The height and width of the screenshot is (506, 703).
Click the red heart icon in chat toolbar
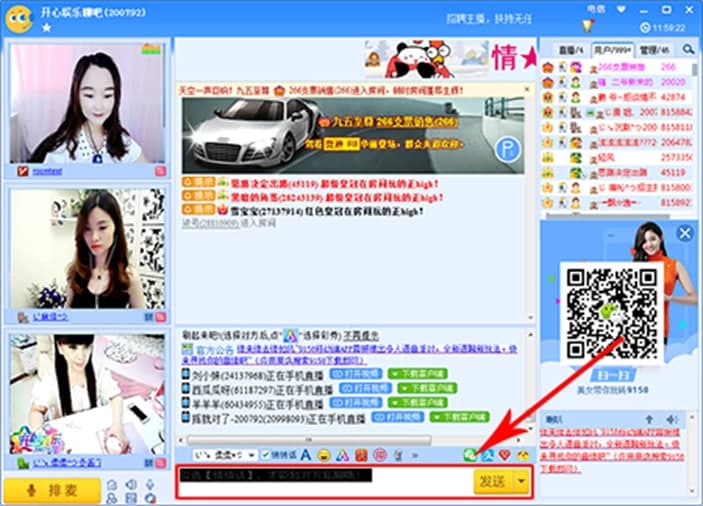click(x=505, y=455)
